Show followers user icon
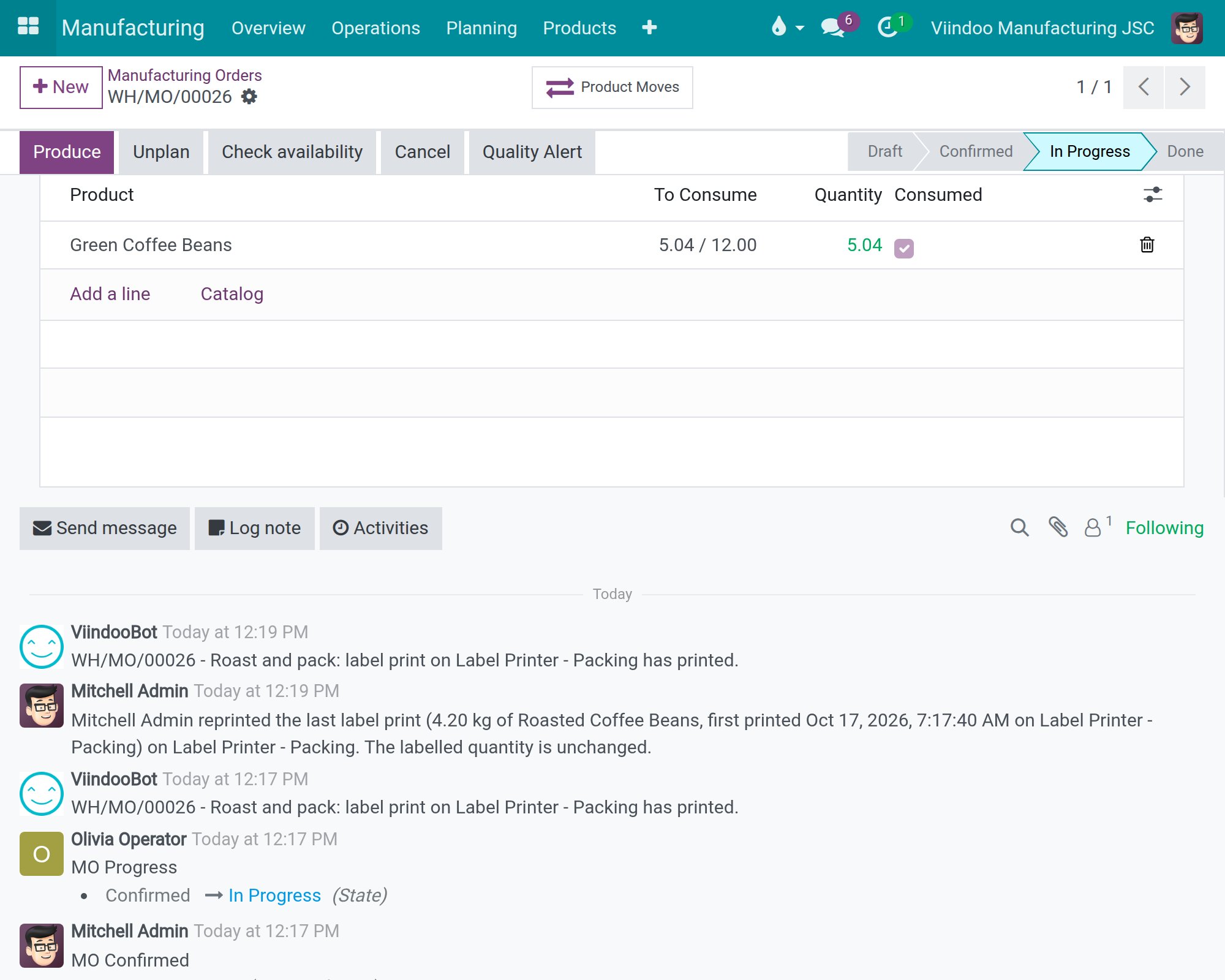Image resolution: width=1225 pixels, height=980 pixels. coord(1093,527)
